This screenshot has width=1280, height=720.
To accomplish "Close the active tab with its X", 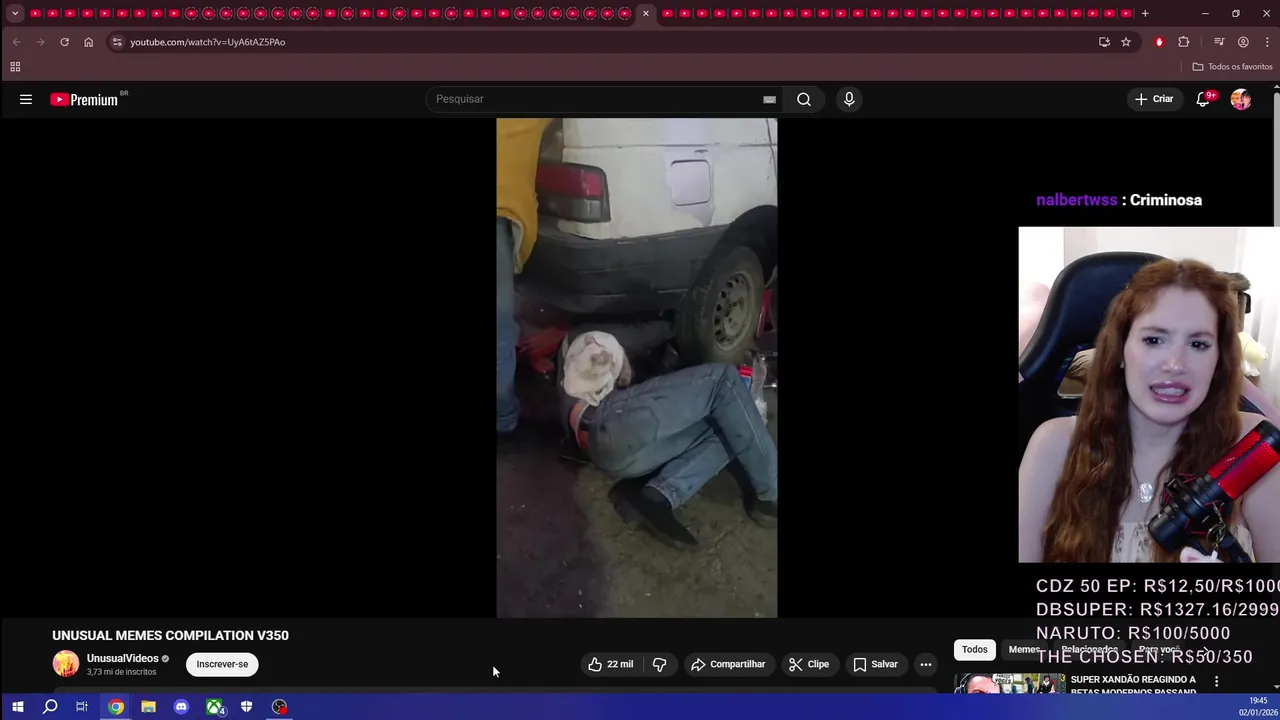I will (646, 13).
